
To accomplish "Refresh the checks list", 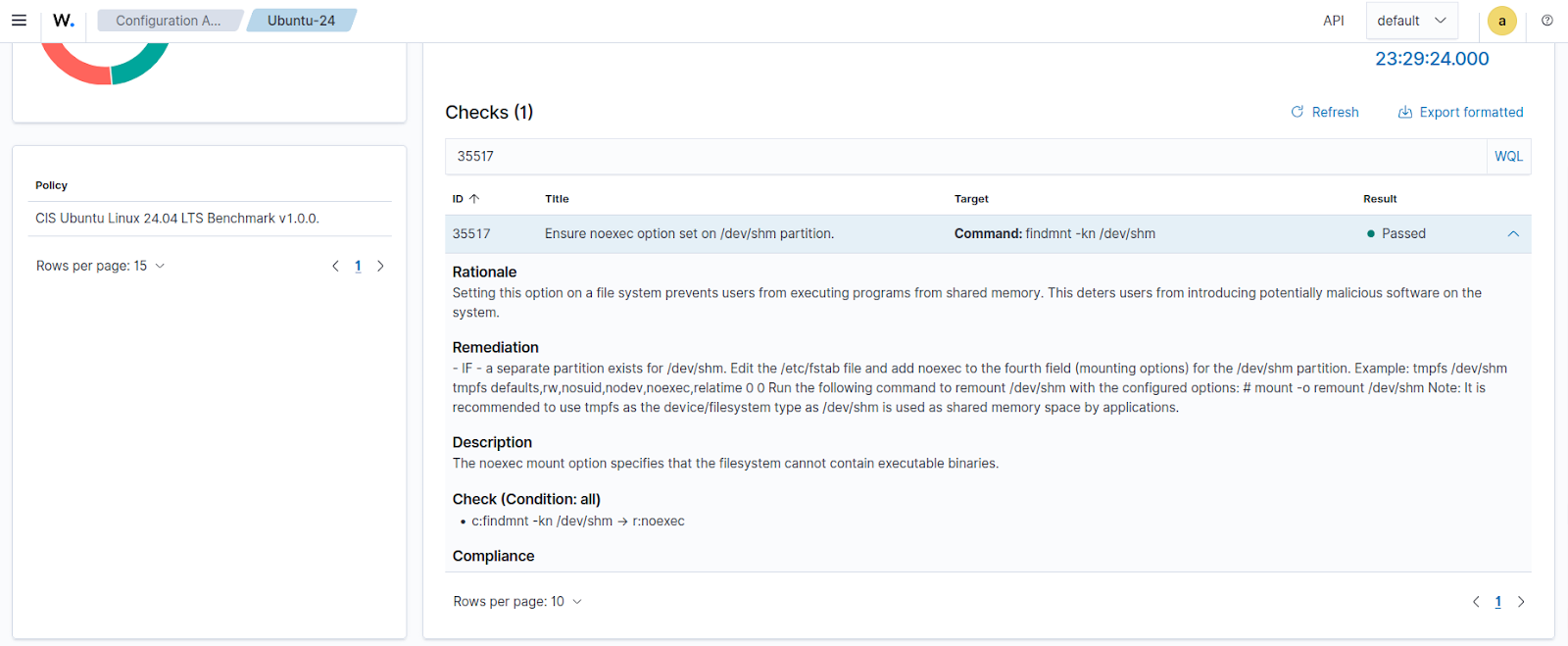I will [1325, 113].
